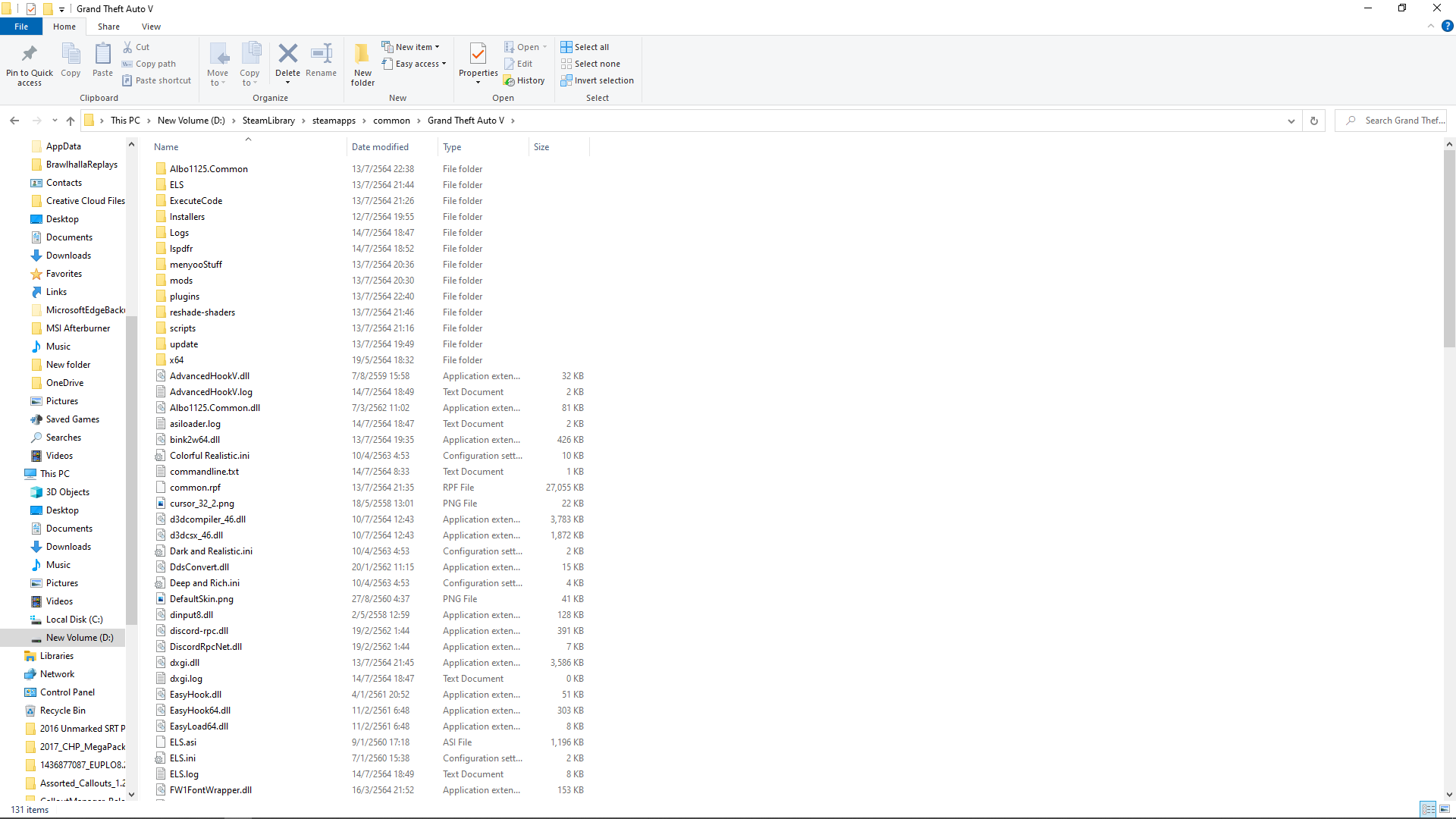The width and height of the screenshot is (1456, 819).
Task: Expand address bar history dropdown
Action: (x=1291, y=121)
